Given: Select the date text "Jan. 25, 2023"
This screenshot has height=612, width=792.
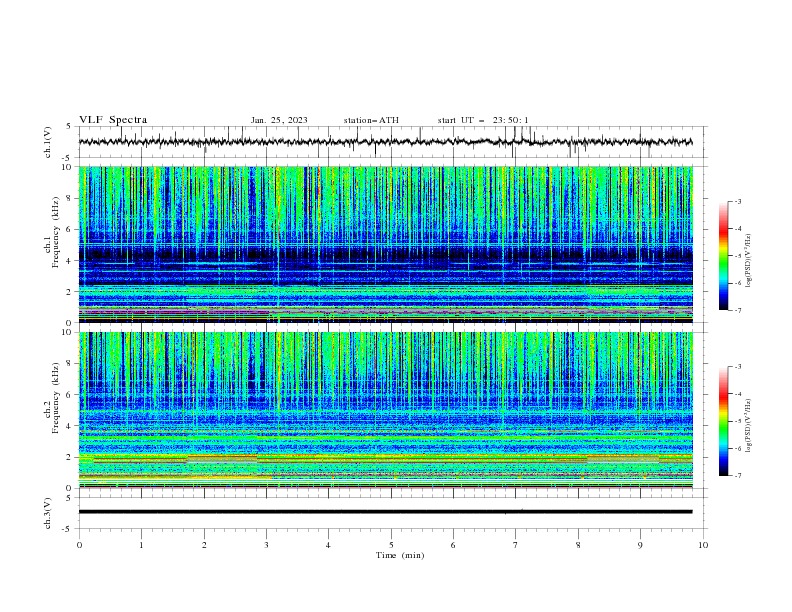Looking at the screenshot, I should [x=279, y=120].
